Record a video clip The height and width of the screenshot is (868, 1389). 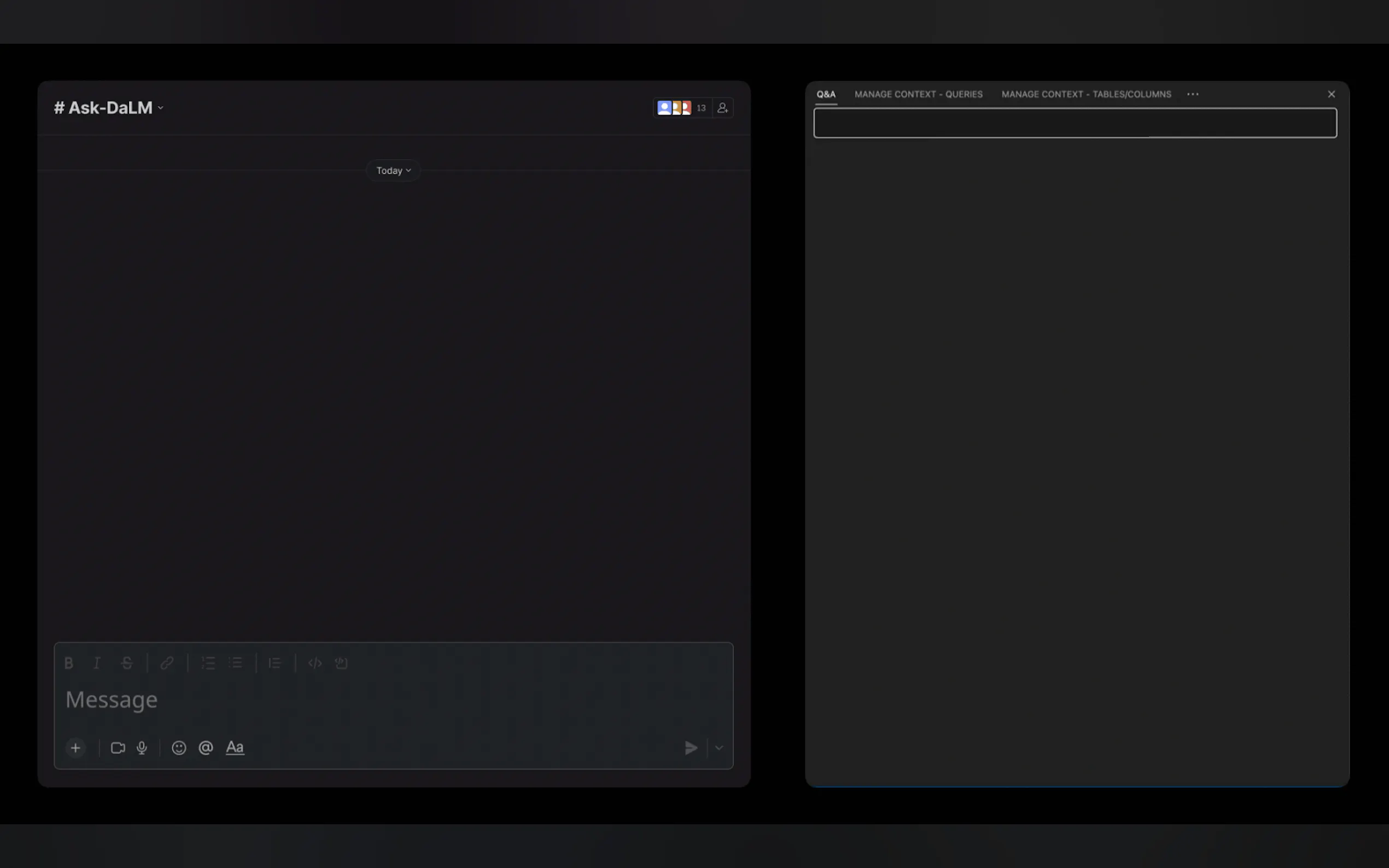118,747
